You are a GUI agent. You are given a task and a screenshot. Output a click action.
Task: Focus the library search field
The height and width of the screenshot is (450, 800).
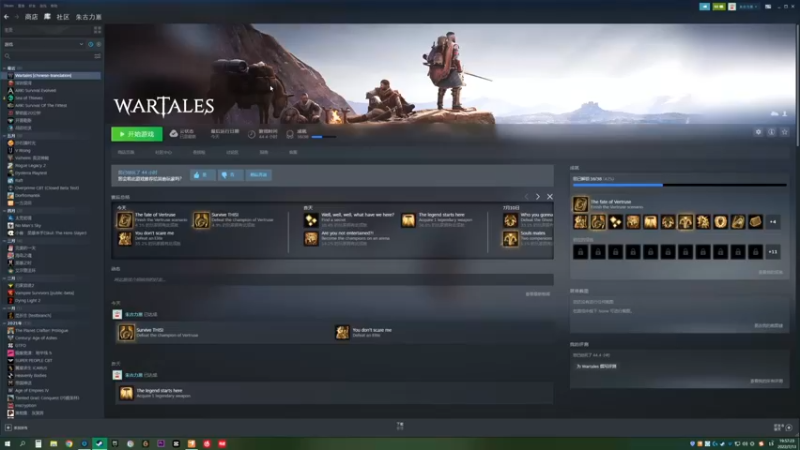tap(47, 56)
